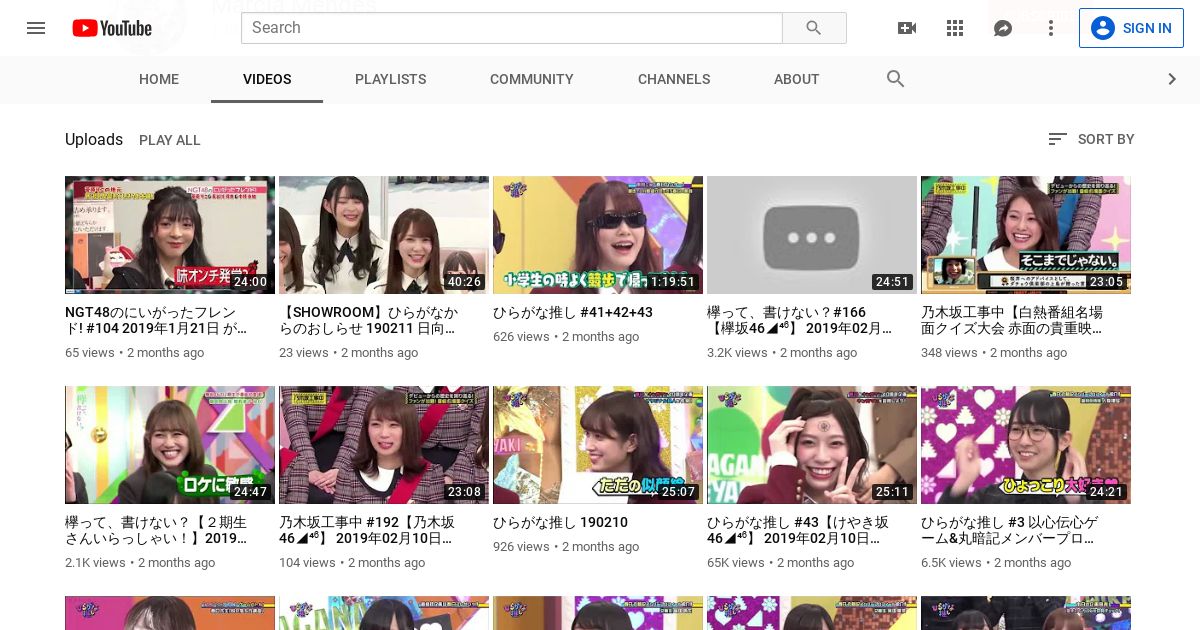Viewport: 1200px width, 630px height.
Task: Open the YouTube apps grid icon
Action: pos(955,28)
